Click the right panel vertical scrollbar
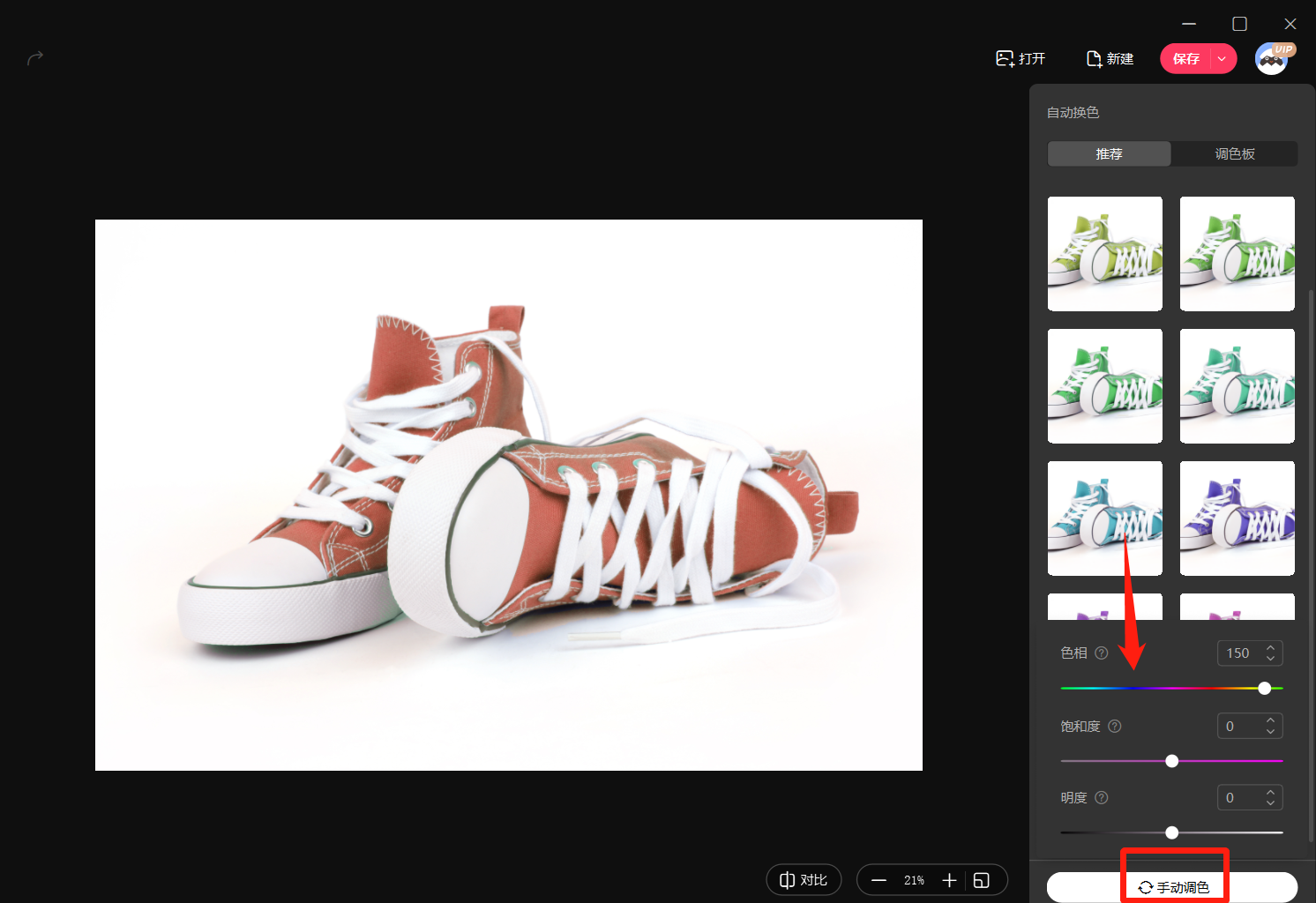This screenshot has width=1316, height=903. (x=1312, y=564)
